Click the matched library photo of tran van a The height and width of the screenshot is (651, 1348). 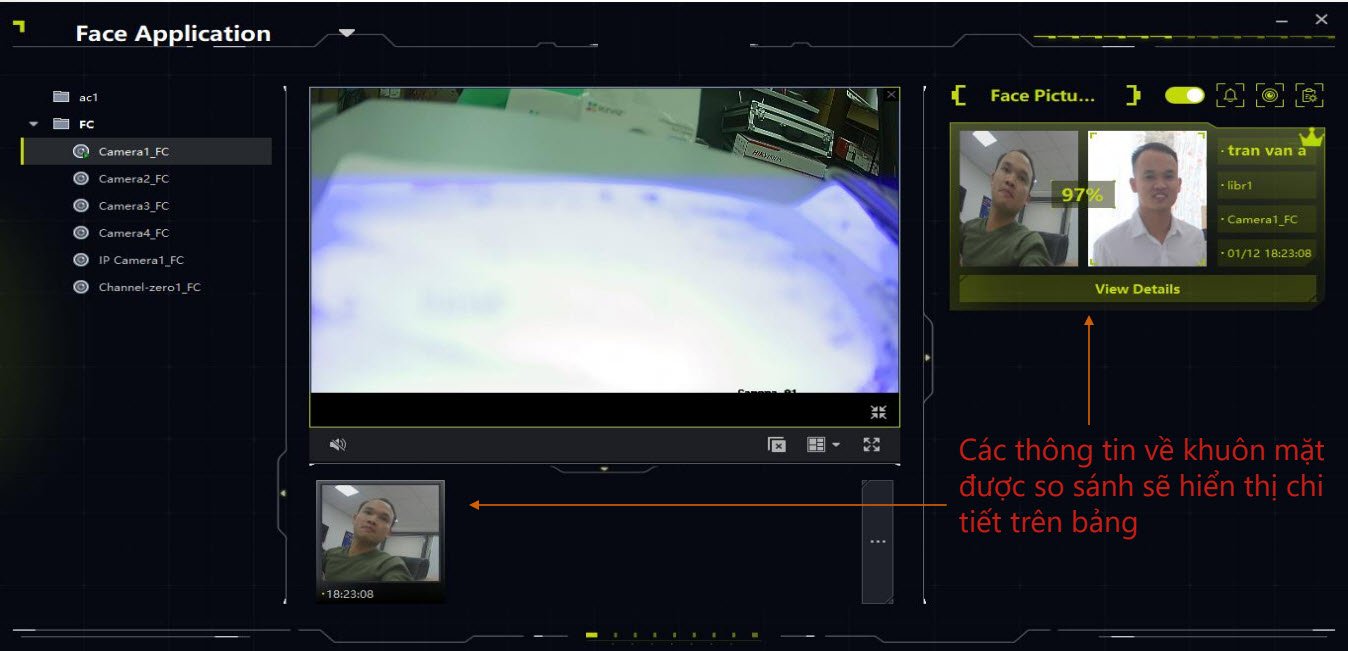(x=1146, y=198)
